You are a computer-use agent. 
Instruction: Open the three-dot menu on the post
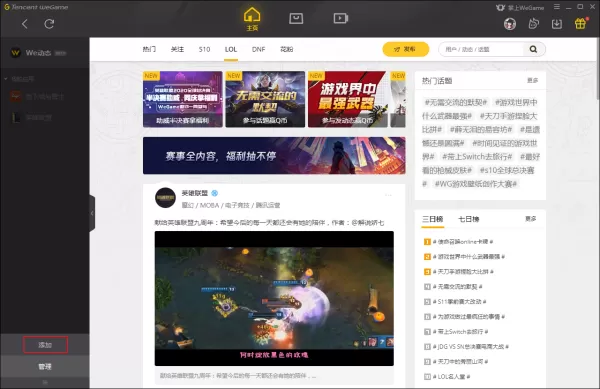click(388, 195)
